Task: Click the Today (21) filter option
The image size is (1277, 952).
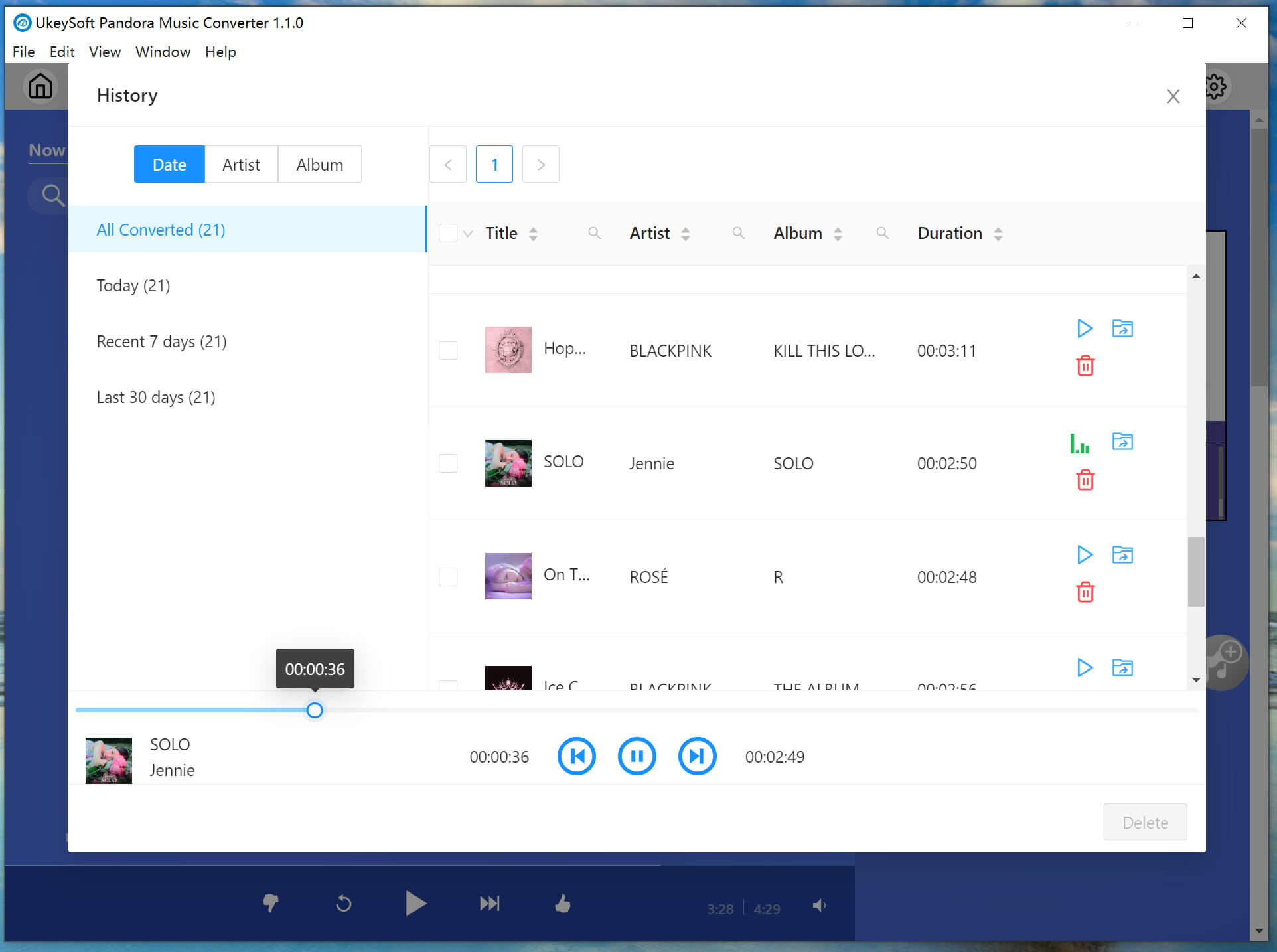Action: point(133,285)
